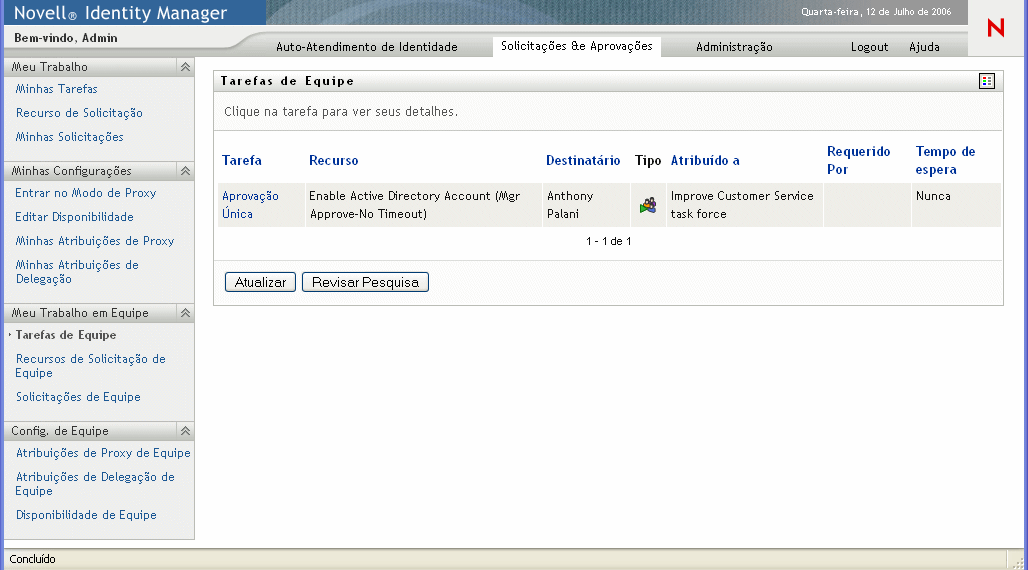Image resolution: width=1028 pixels, height=570 pixels.
Task: Collapse the Config. de Equipe section
Action: tap(185, 431)
